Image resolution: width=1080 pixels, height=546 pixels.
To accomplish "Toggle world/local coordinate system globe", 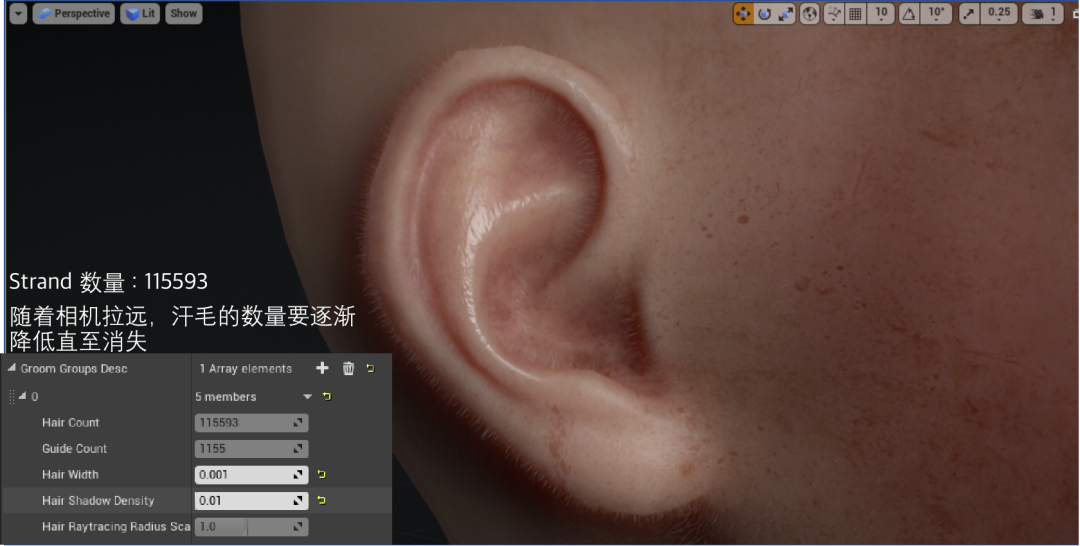I will pyautogui.click(x=810, y=14).
